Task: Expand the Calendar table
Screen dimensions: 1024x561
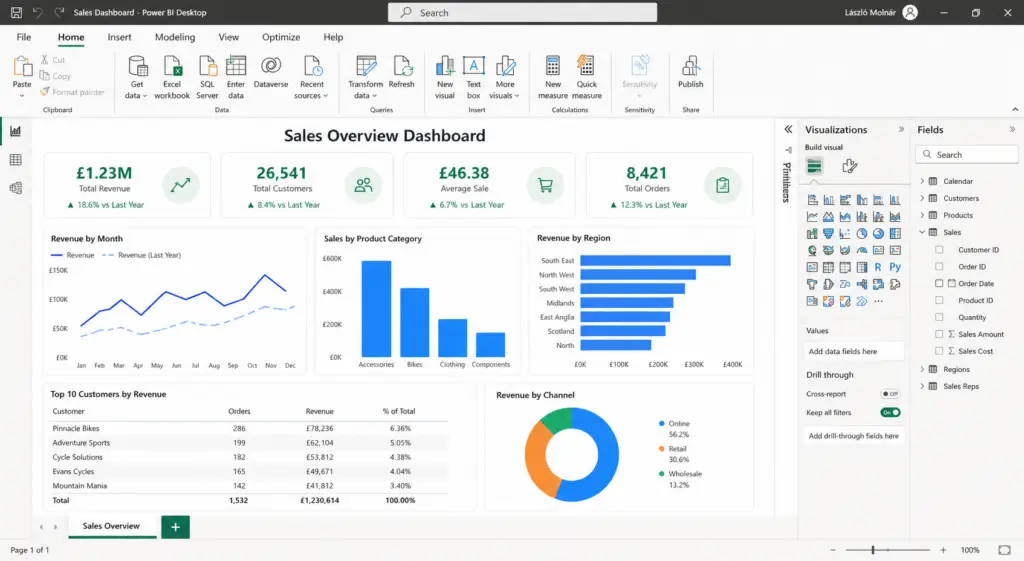Action: click(x=922, y=181)
